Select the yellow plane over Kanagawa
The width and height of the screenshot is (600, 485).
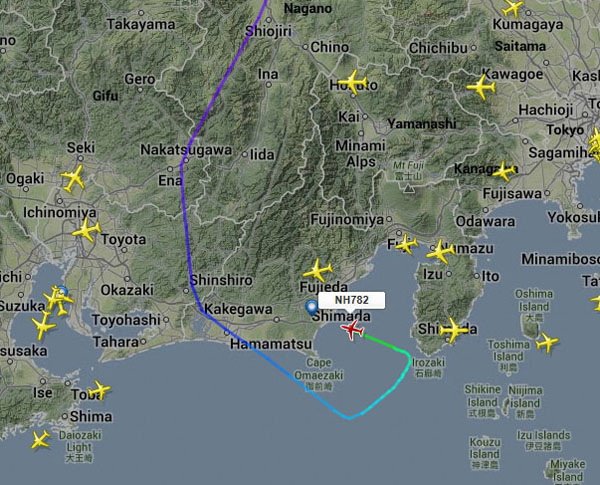504,171
